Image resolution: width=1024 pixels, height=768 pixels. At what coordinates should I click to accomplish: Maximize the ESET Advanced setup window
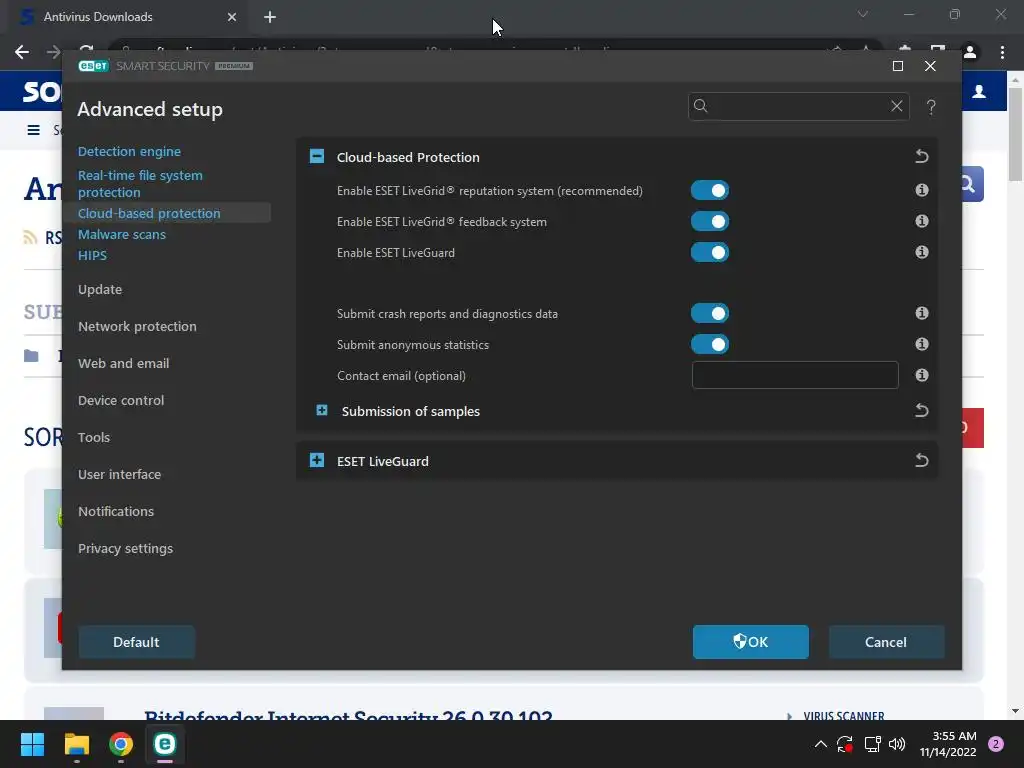pos(897,66)
